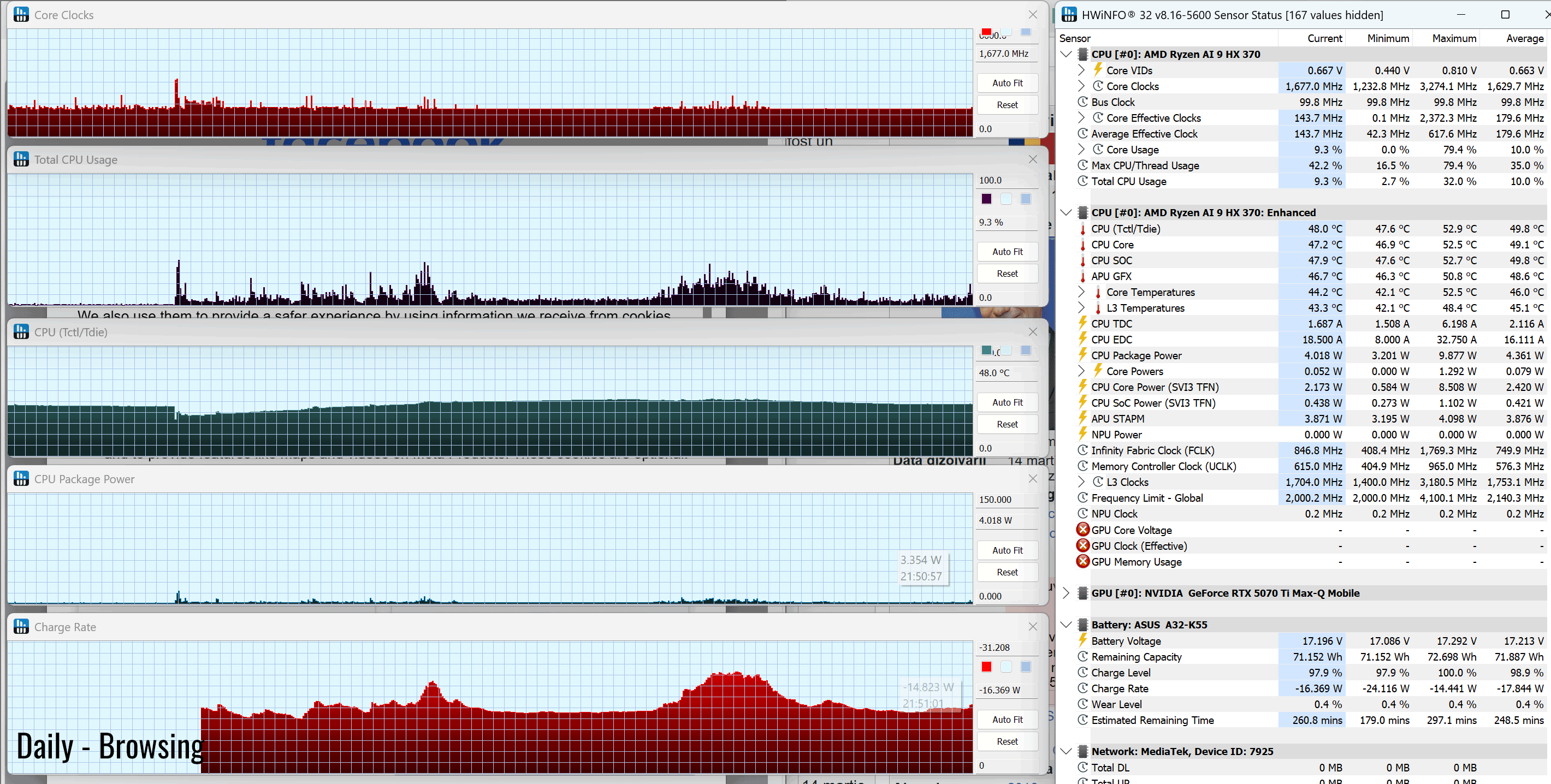Screen dimensions: 1551x784
Task: Click the HWiNFO icon in CPU Package Power title bar
Action: click(x=21, y=478)
